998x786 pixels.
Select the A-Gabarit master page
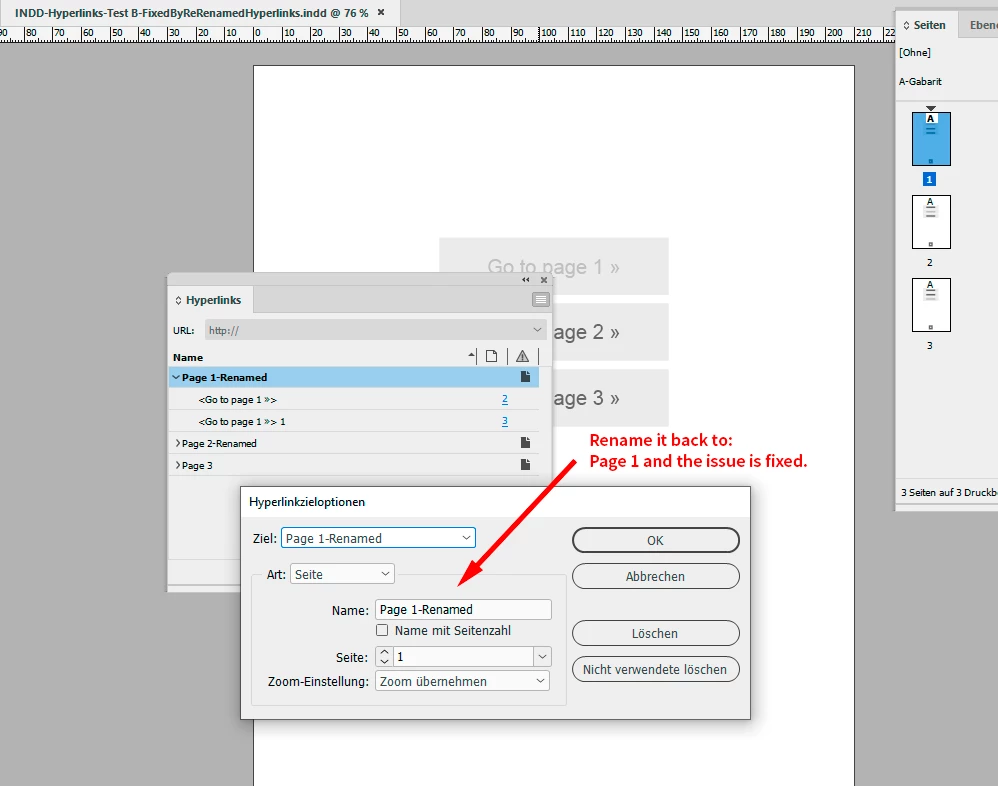point(920,81)
